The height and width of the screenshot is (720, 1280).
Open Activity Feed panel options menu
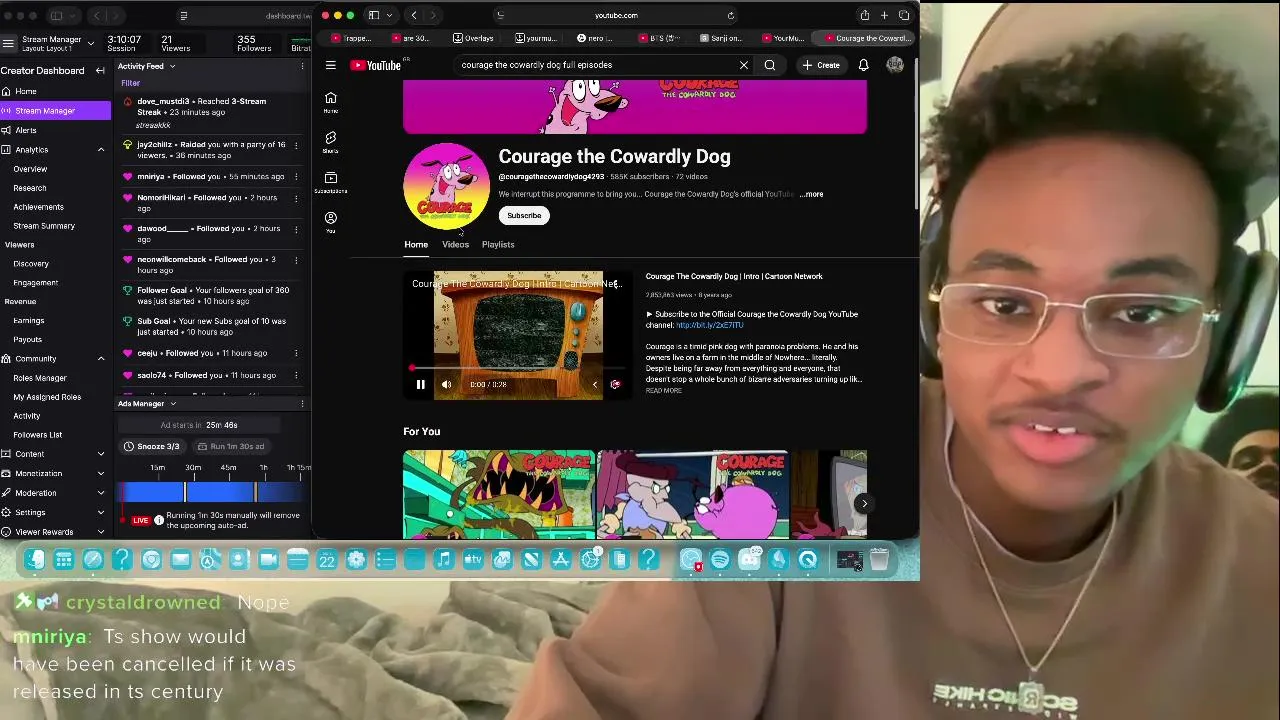[x=302, y=67]
